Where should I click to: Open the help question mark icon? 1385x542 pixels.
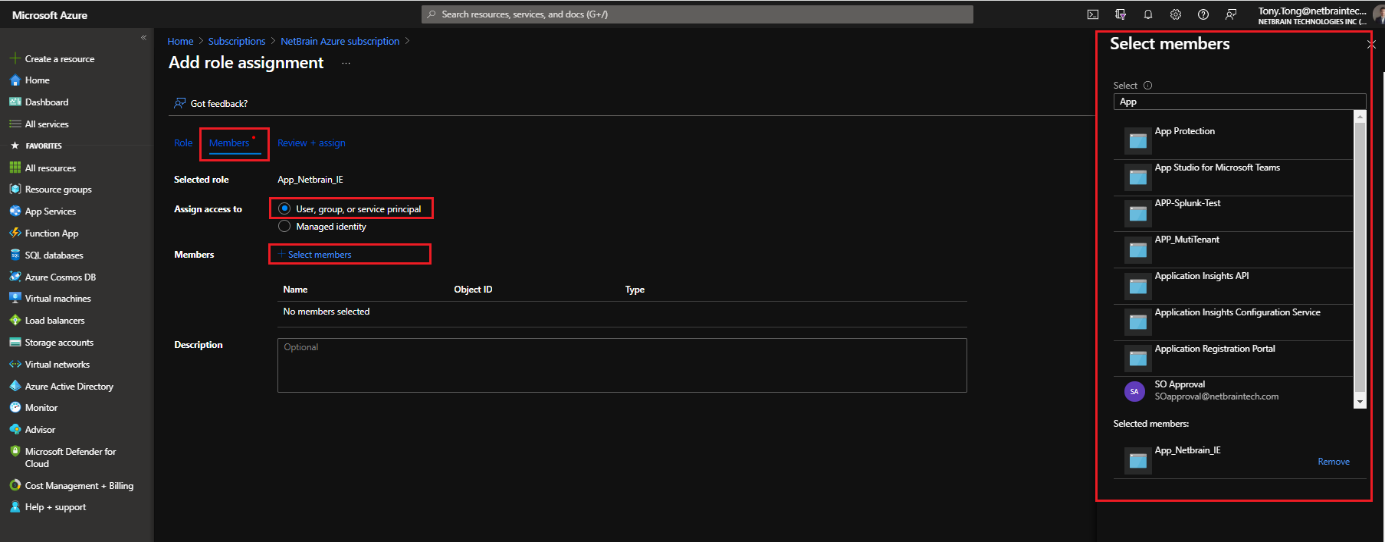[x=1203, y=14]
